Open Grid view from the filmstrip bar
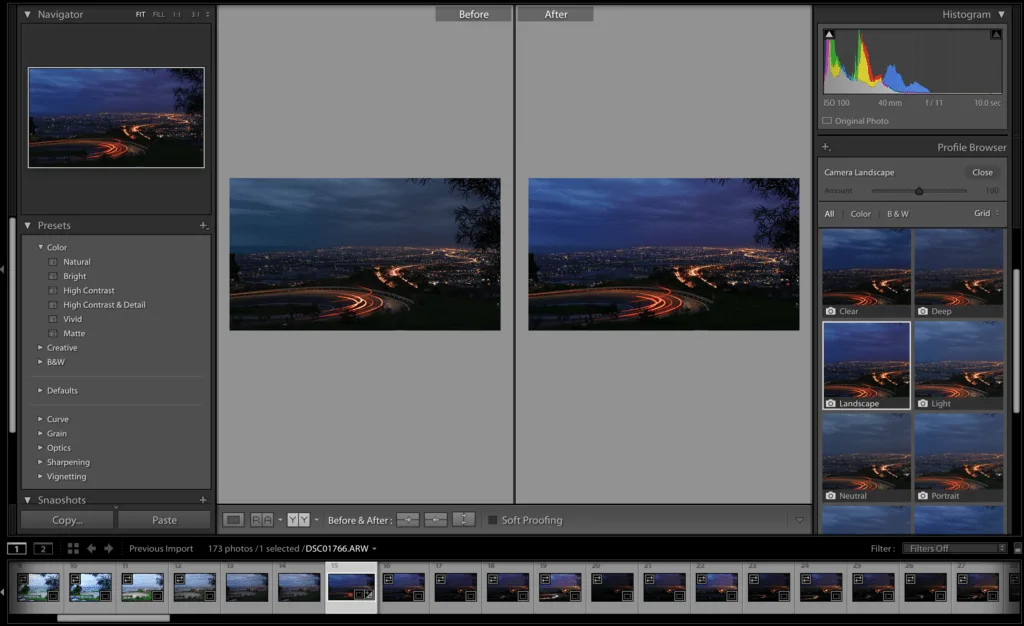 point(73,548)
